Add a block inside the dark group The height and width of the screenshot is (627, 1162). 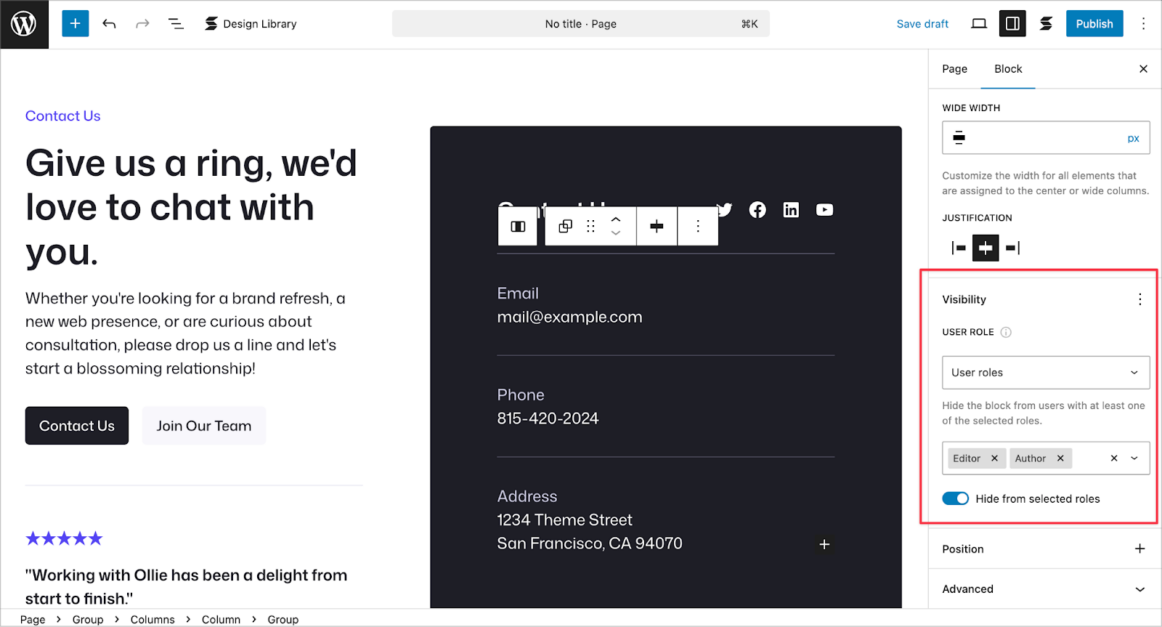point(824,544)
